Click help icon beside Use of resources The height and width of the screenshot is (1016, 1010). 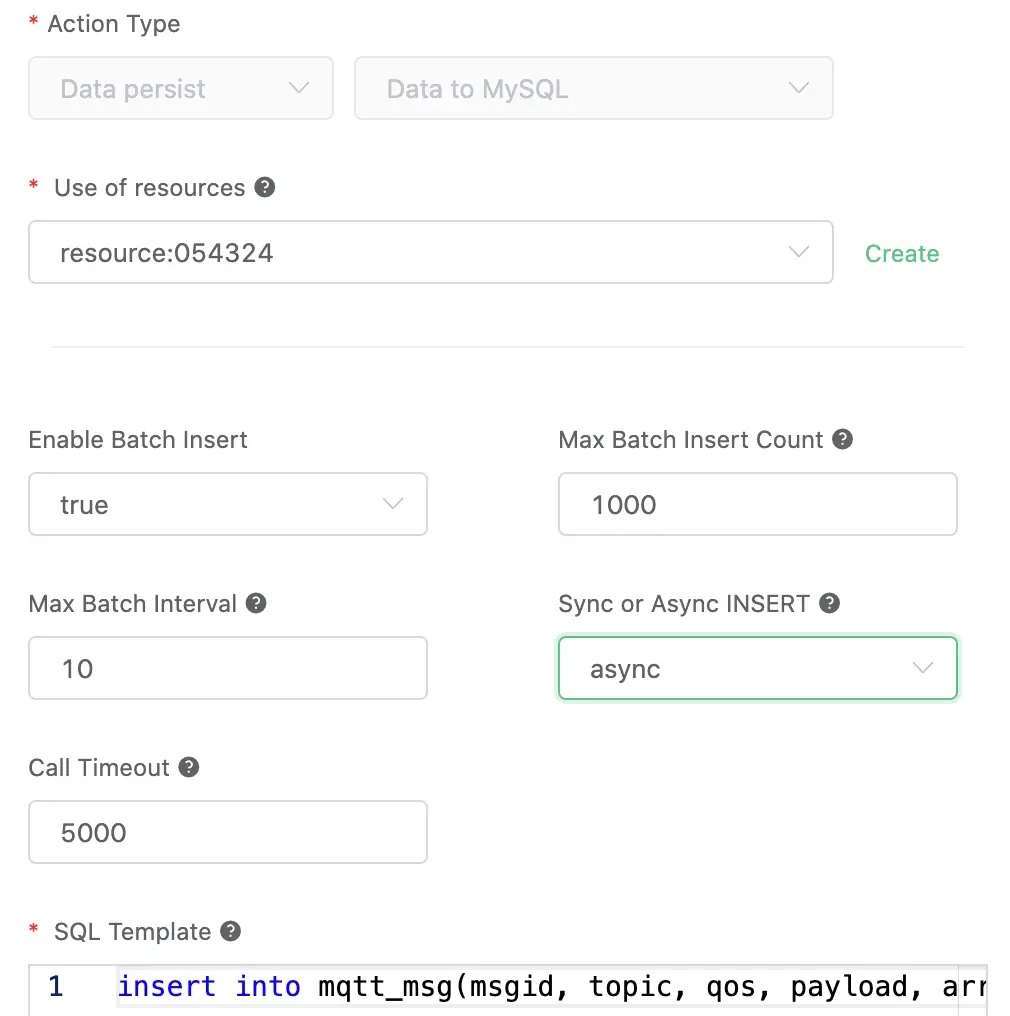coord(264,187)
